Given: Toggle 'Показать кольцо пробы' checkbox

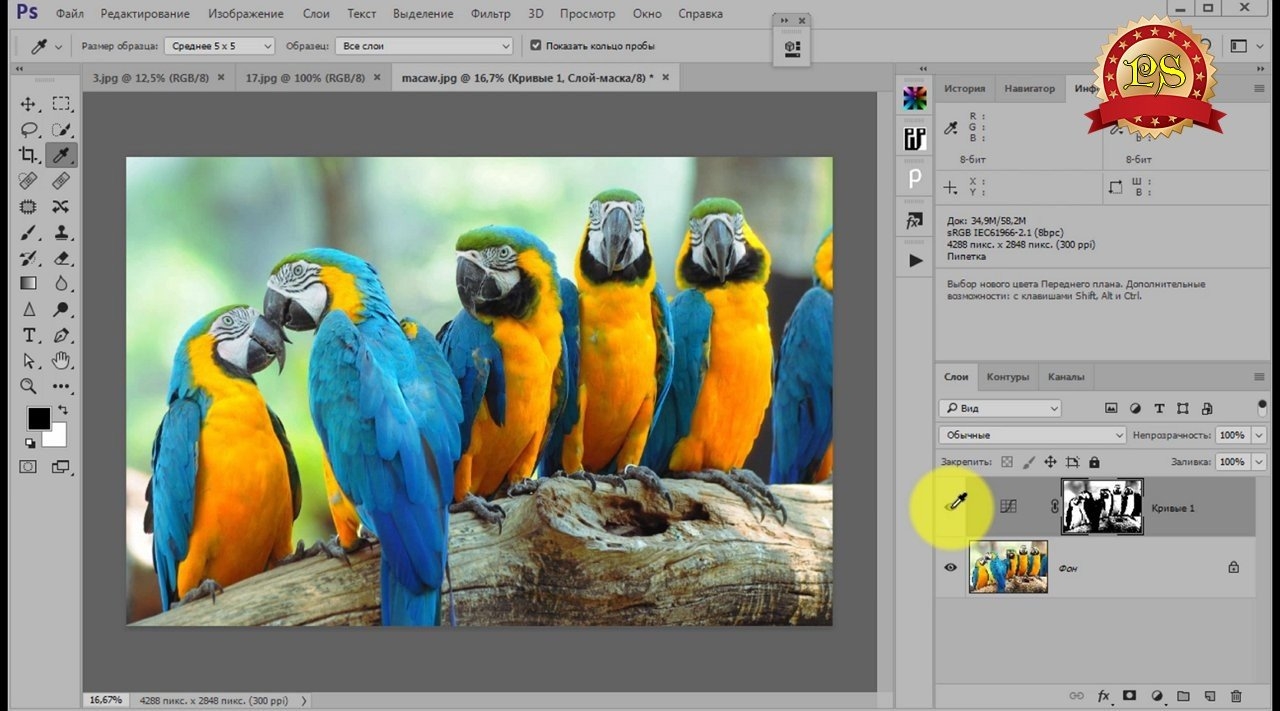Looking at the screenshot, I should coord(536,46).
